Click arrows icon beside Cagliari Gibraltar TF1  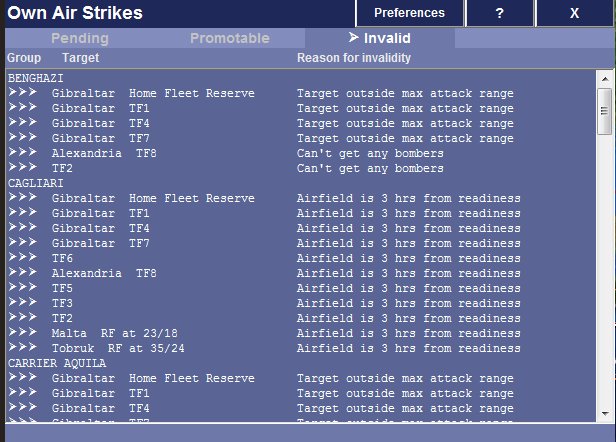(x=22, y=213)
